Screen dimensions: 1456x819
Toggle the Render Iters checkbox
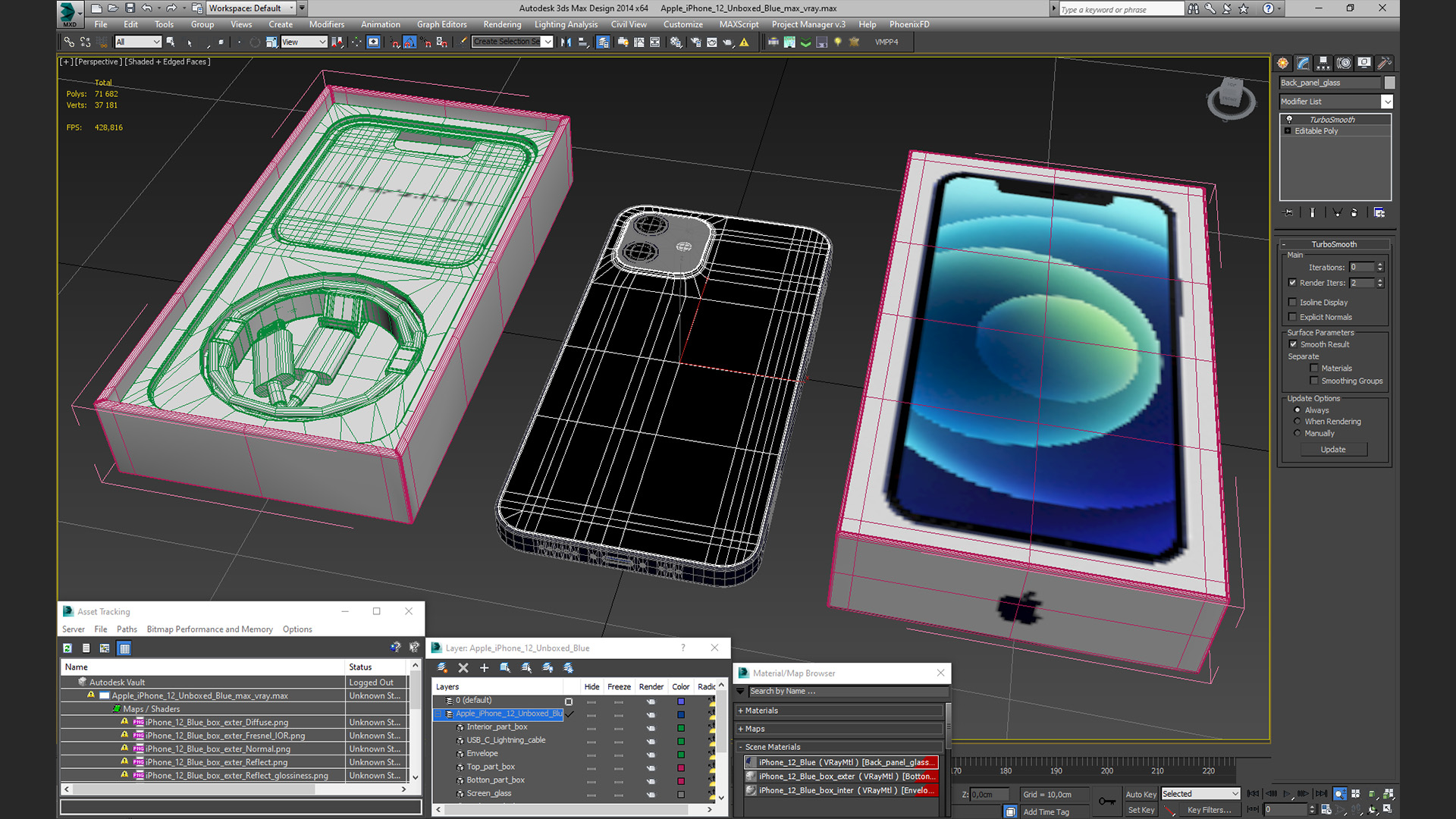(x=1293, y=283)
